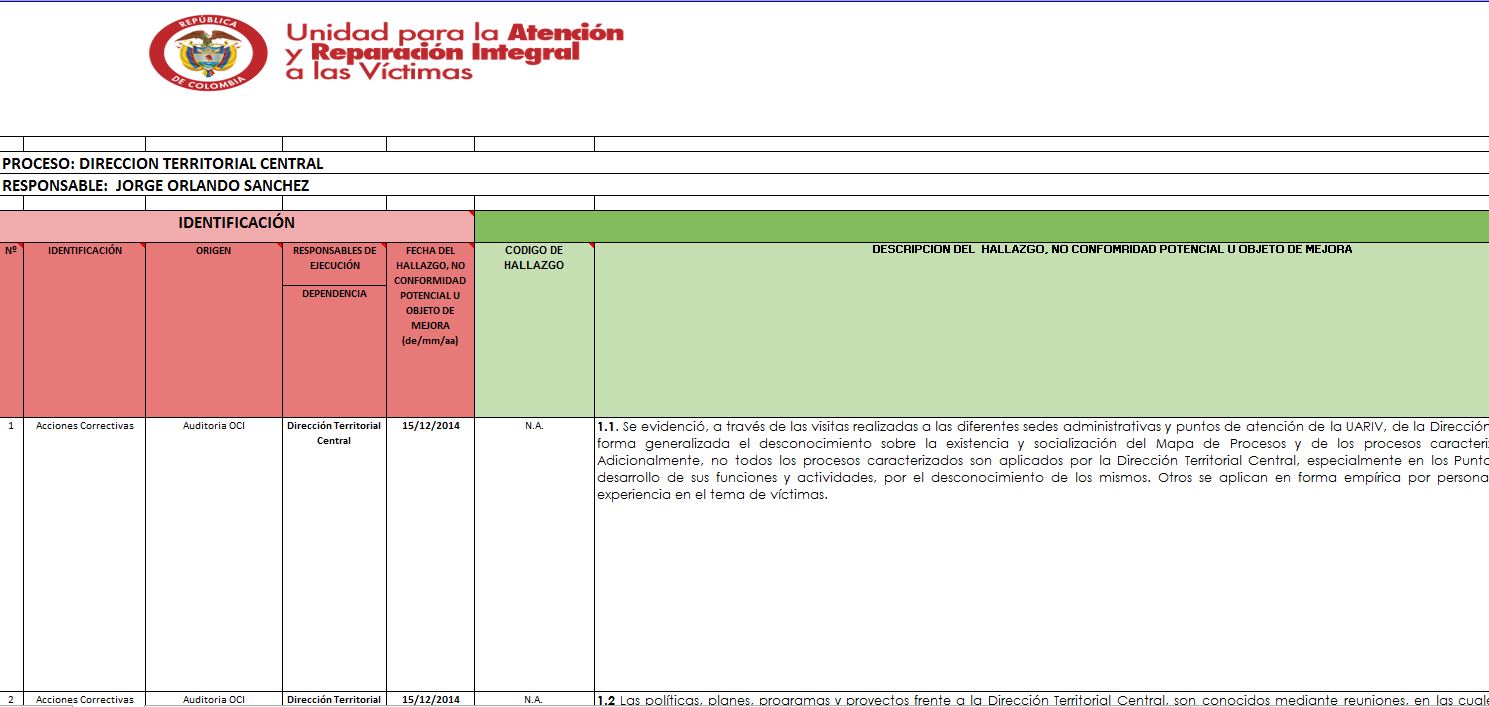Select the ORIGEN column header

click(x=214, y=329)
